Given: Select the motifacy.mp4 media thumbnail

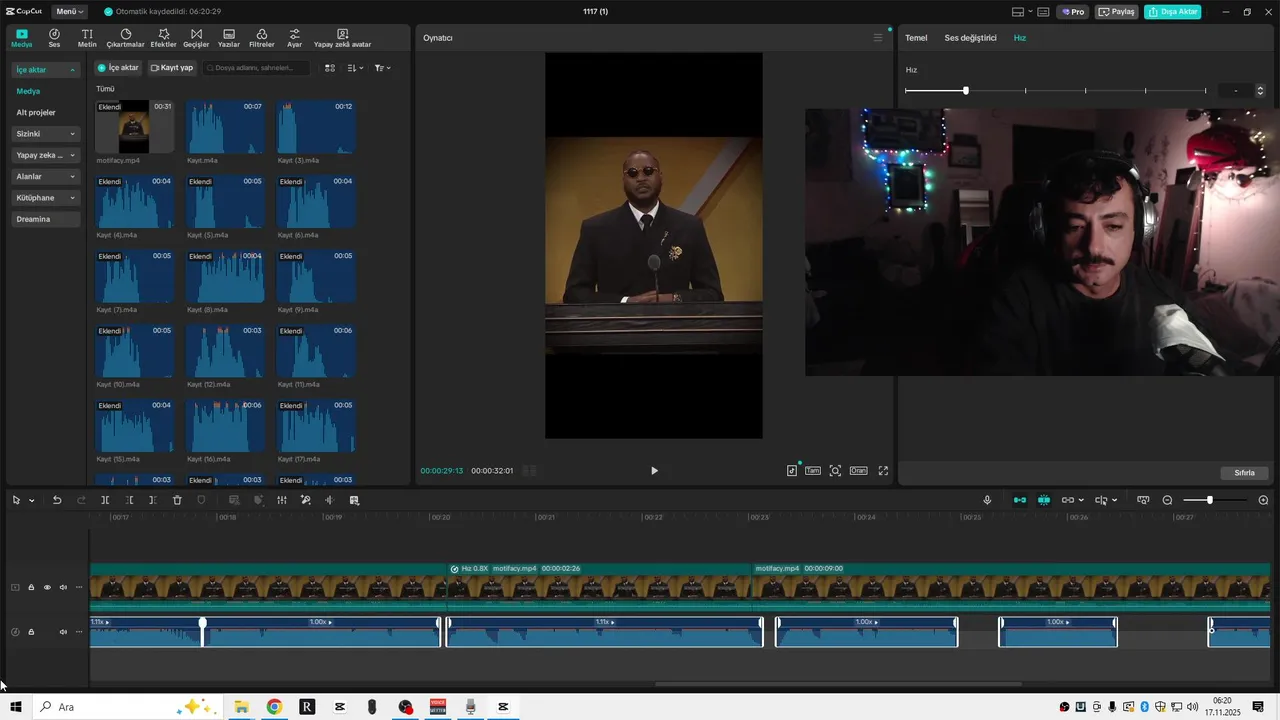Looking at the screenshot, I should pos(134,127).
